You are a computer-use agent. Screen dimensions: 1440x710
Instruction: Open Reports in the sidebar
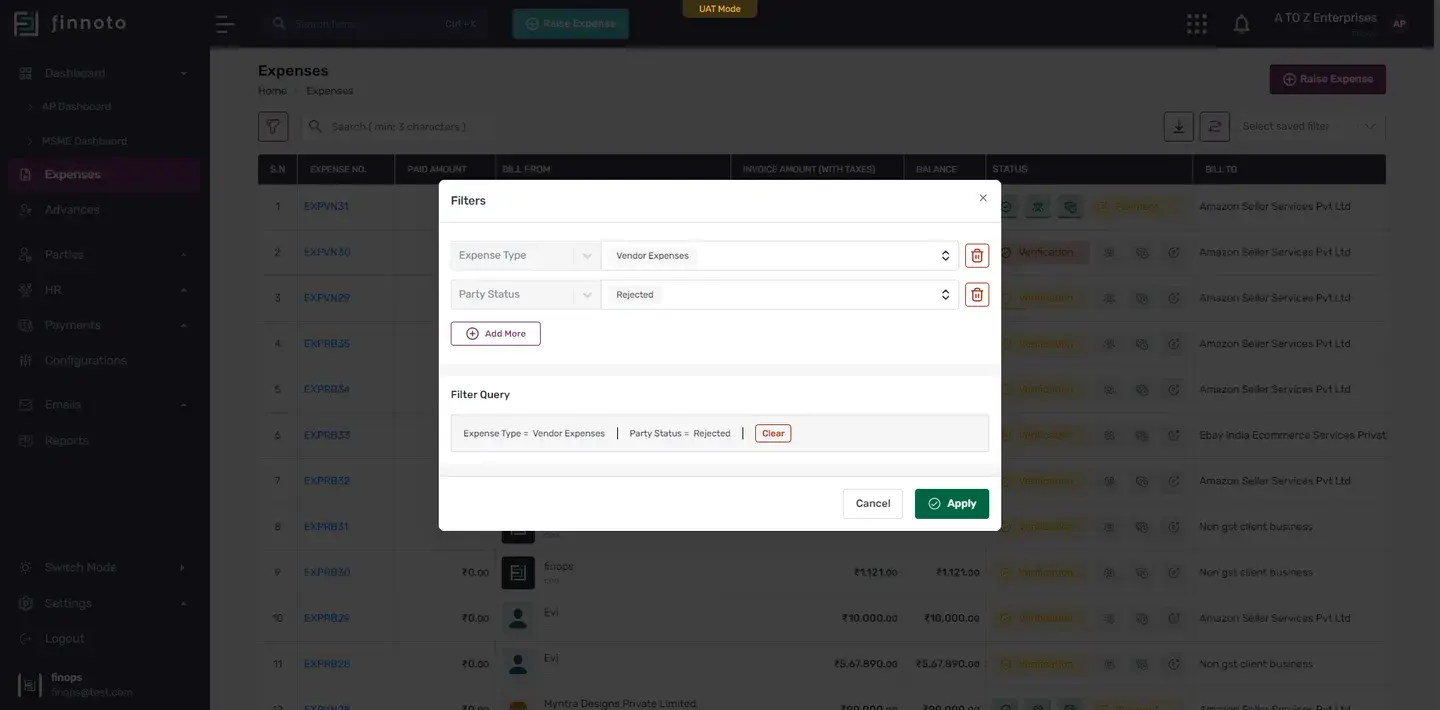tap(66, 441)
